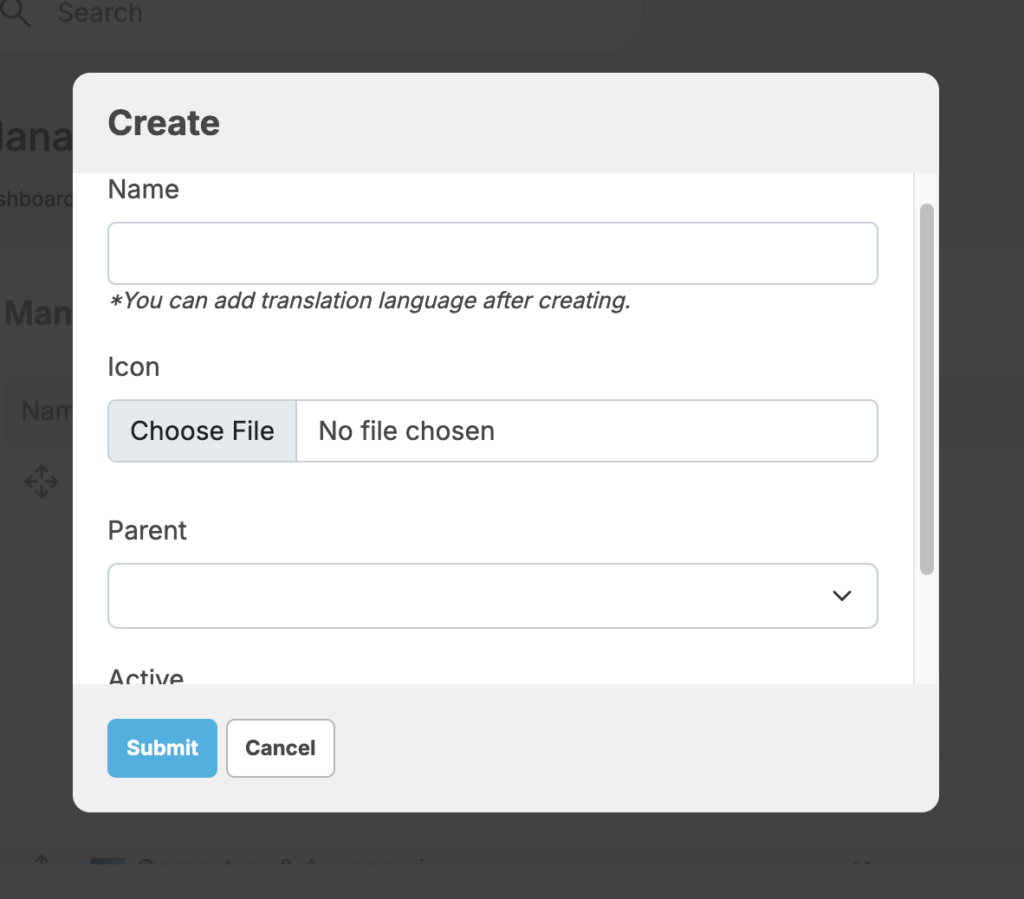Click the Parent dropdown chevron arrow
The height and width of the screenshot is (899, 1024).
[x=841, y=596]
